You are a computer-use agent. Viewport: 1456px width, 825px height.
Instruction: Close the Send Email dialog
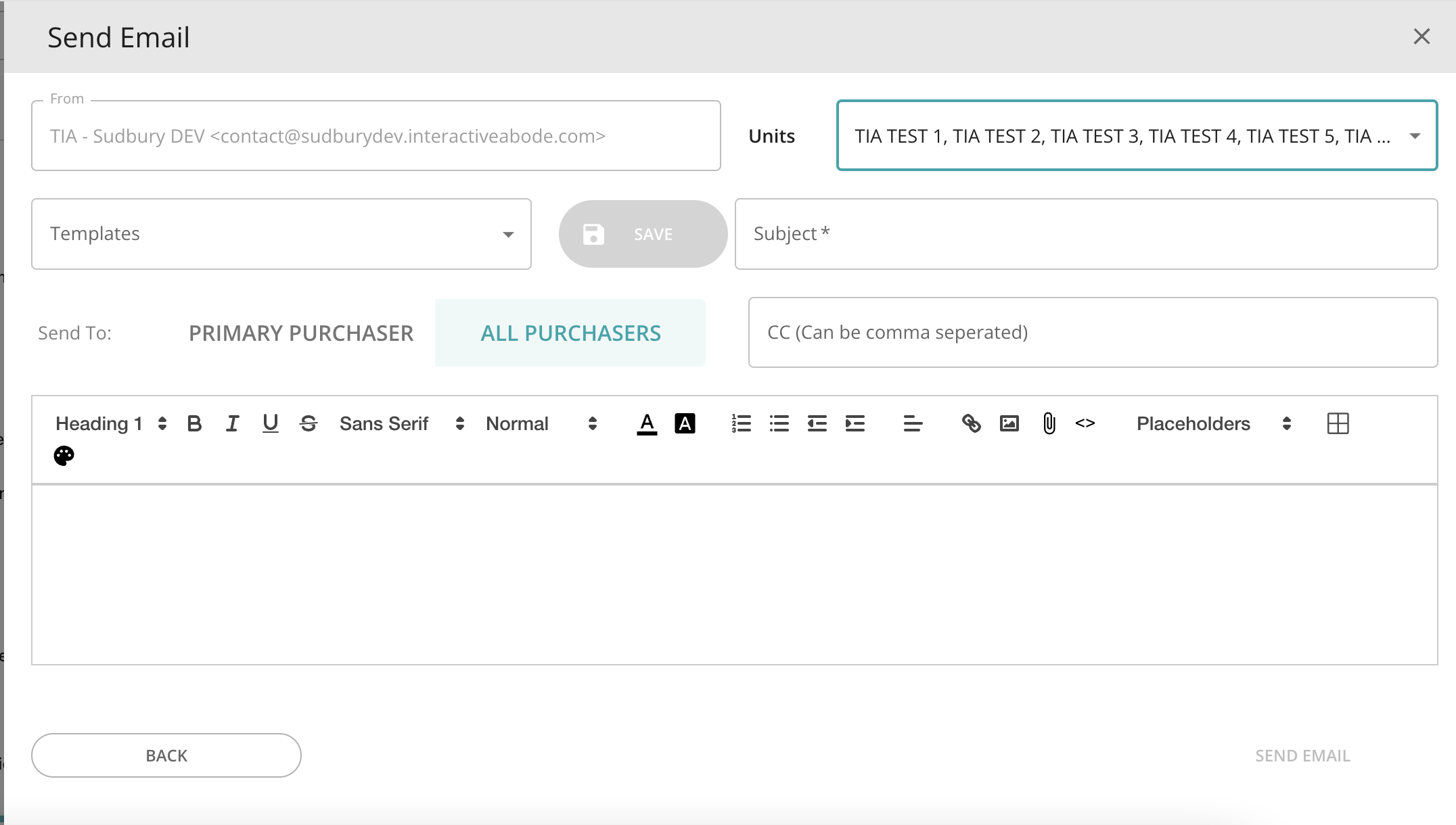pyautogui.click(x=1421, y=37)
